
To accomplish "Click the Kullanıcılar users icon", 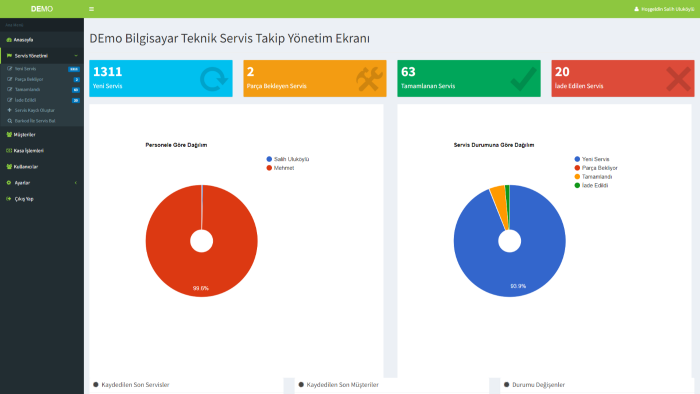I will [x=9, y=166].
